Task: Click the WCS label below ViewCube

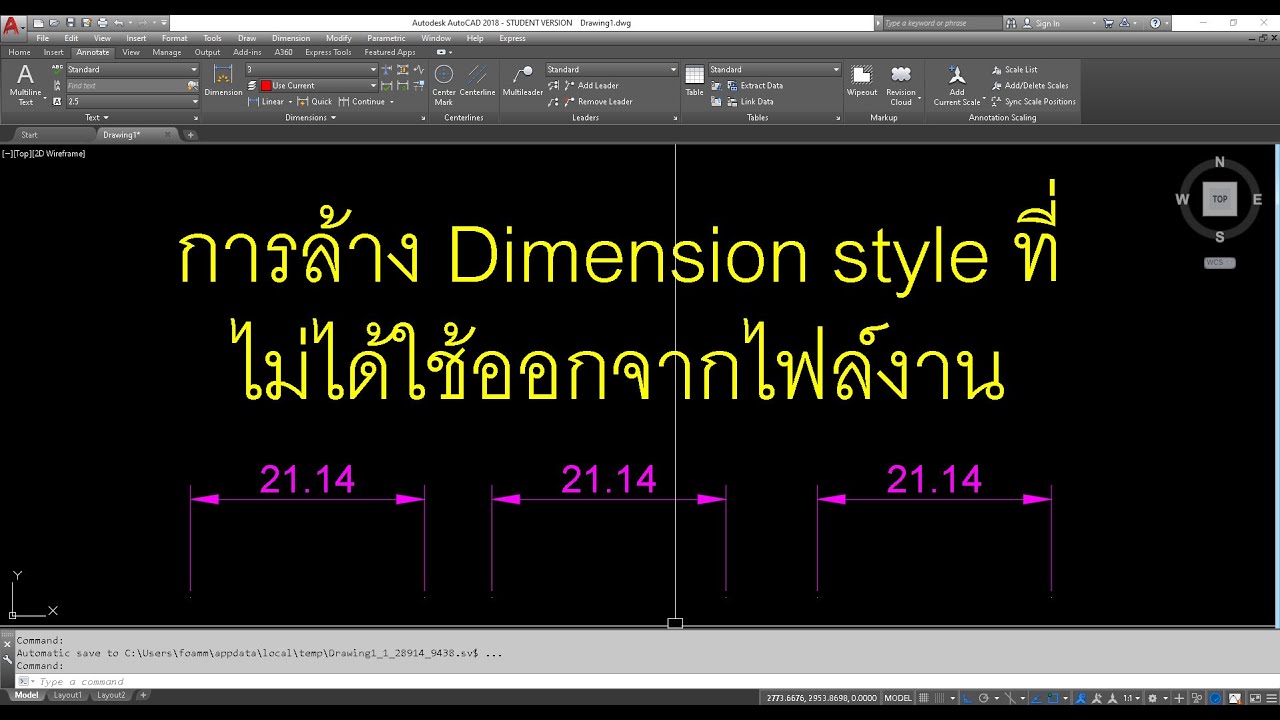Action: click(1219, 262)
